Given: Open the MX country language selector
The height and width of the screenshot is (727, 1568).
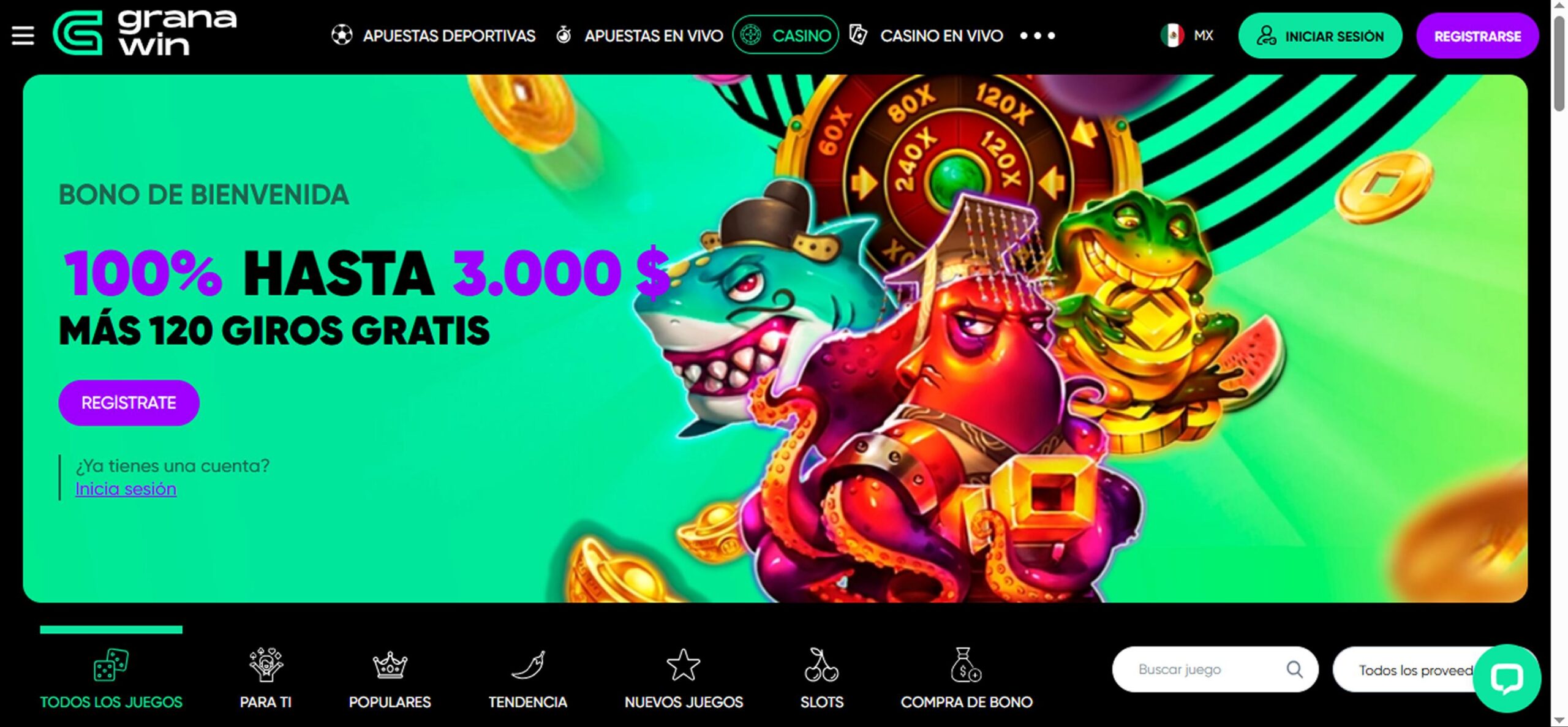Looking at the screenshot, I should click(x=1187, y=36).
